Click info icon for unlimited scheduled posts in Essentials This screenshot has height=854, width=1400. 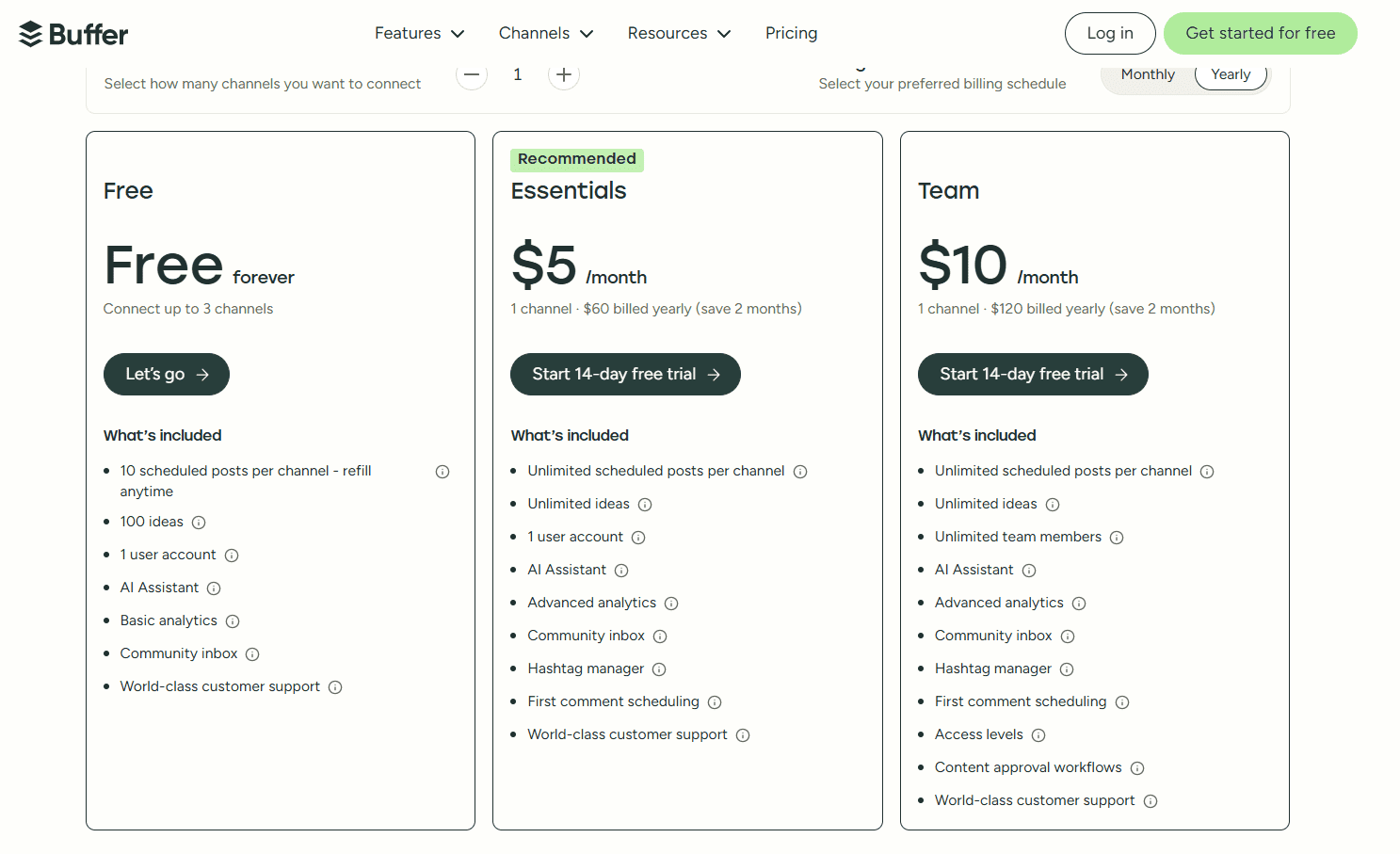[800, 471]
